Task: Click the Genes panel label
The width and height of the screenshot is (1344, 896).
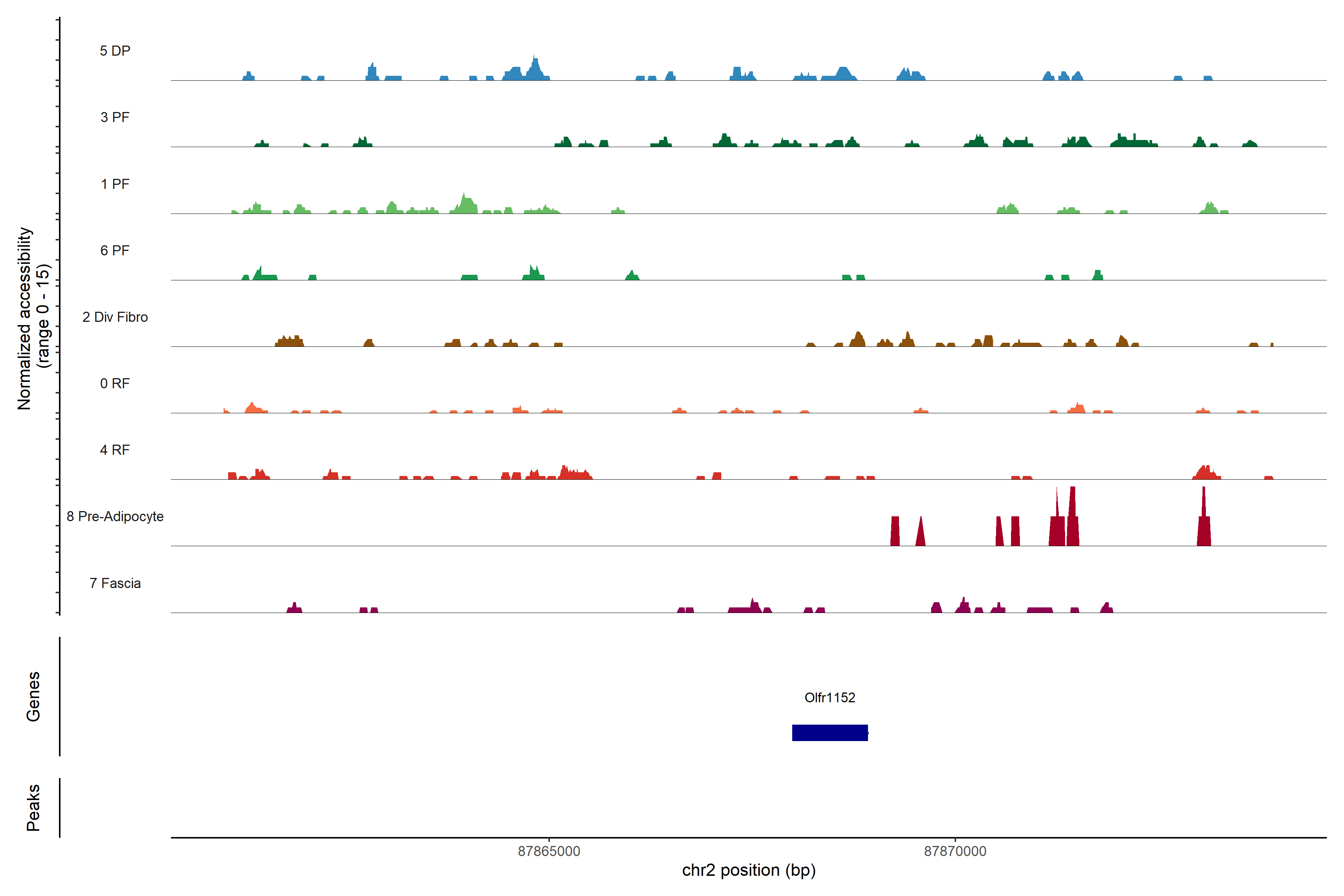Action: [x=33, y=697]
